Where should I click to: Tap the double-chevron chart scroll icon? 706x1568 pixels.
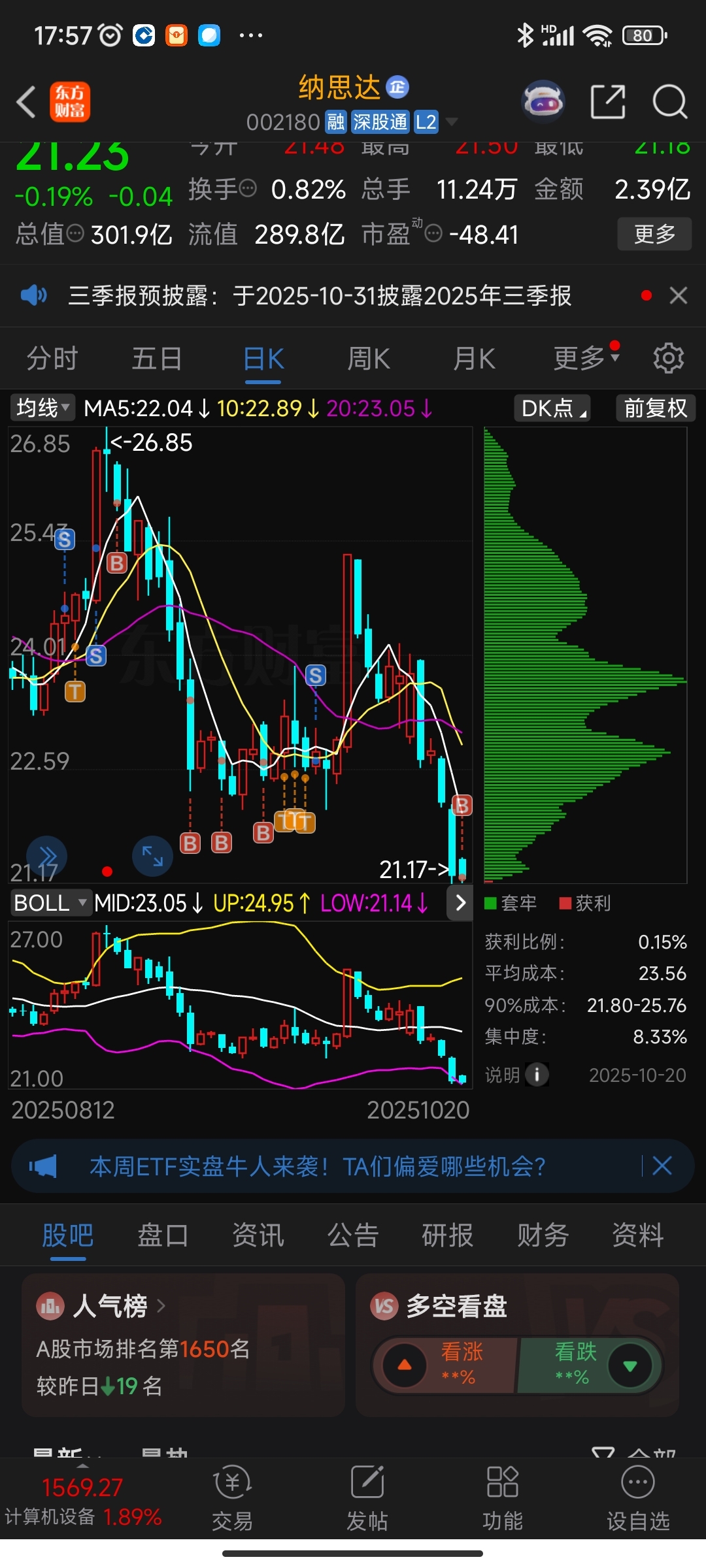47,856
